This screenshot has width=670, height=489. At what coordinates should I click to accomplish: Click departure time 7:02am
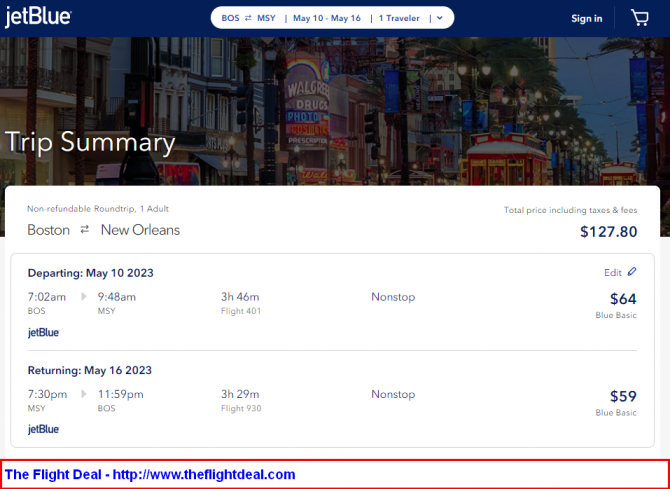click(47, 297)
